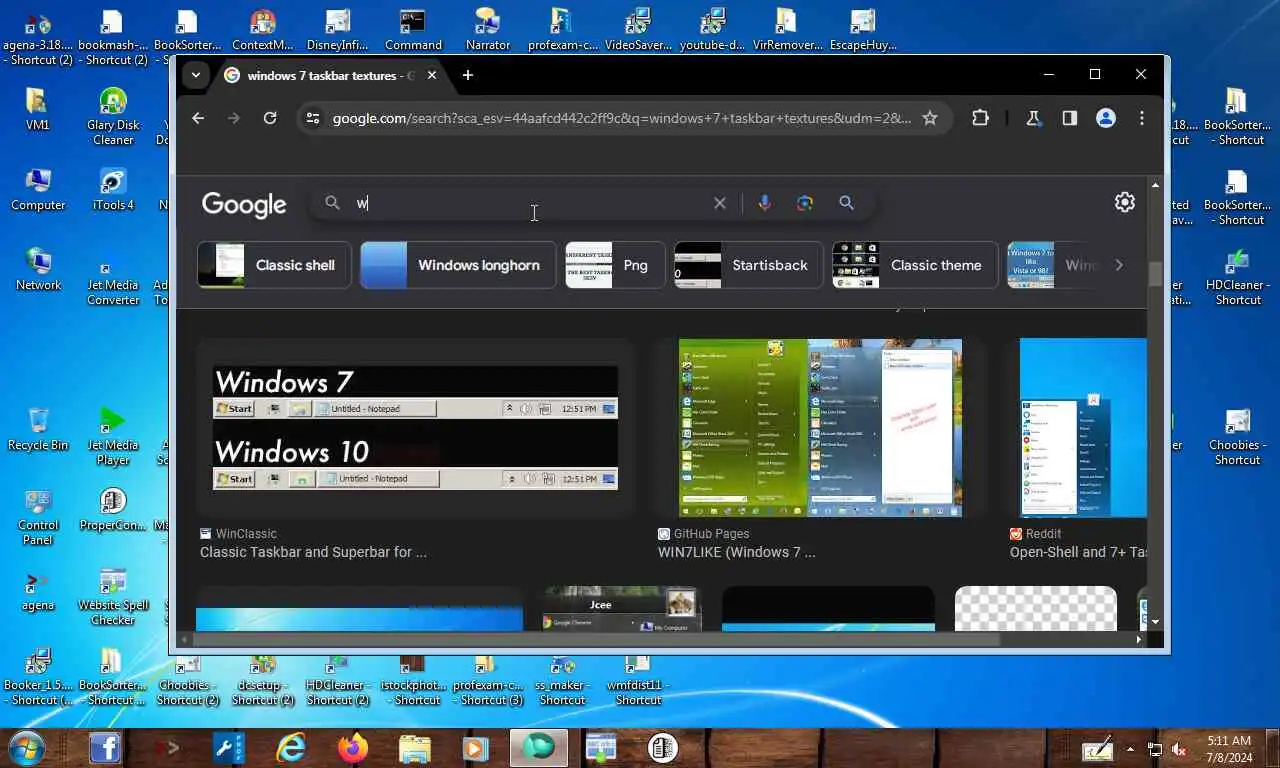Select the Recycle Bin desktop icon
The height and width of the screenshot is (768, 1280).
38,429
